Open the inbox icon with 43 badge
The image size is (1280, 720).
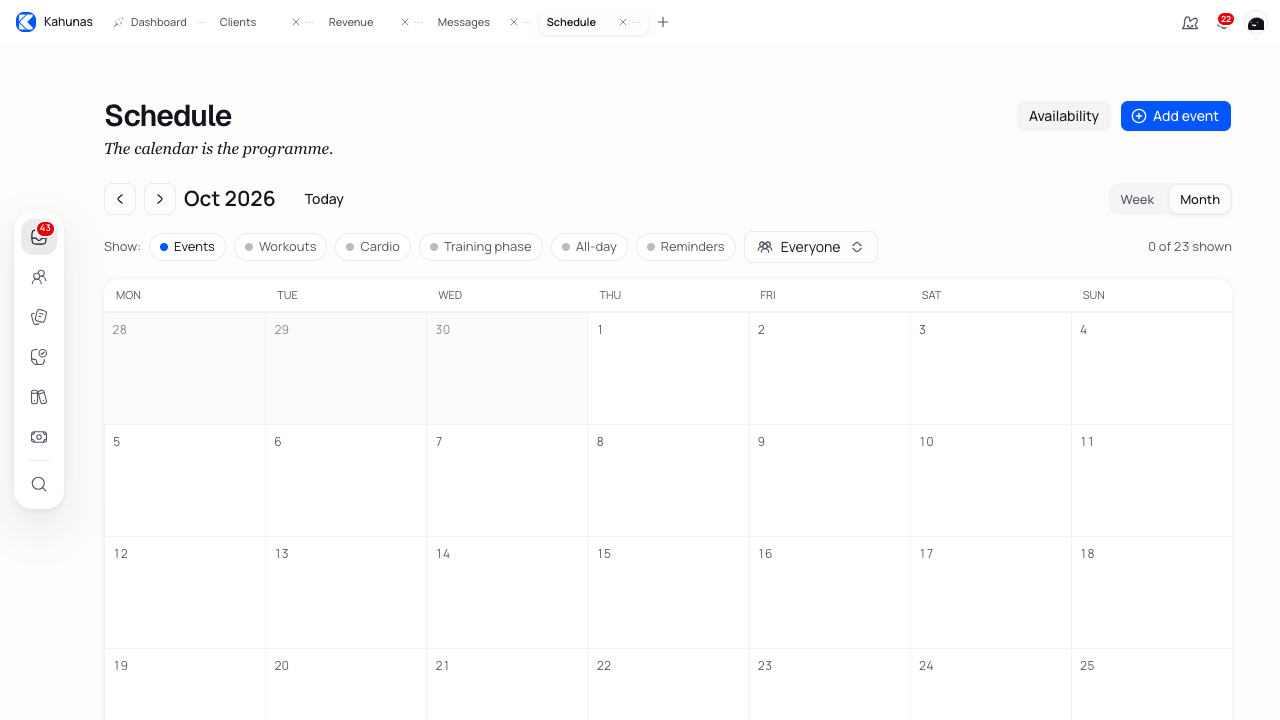(39, 237)
